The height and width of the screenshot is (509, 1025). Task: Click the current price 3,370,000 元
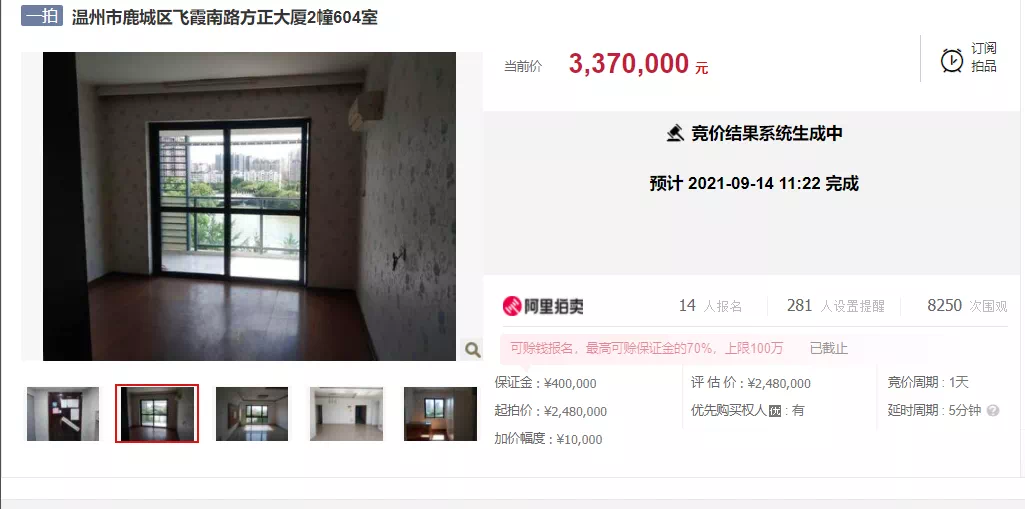[x=639, y=64]
